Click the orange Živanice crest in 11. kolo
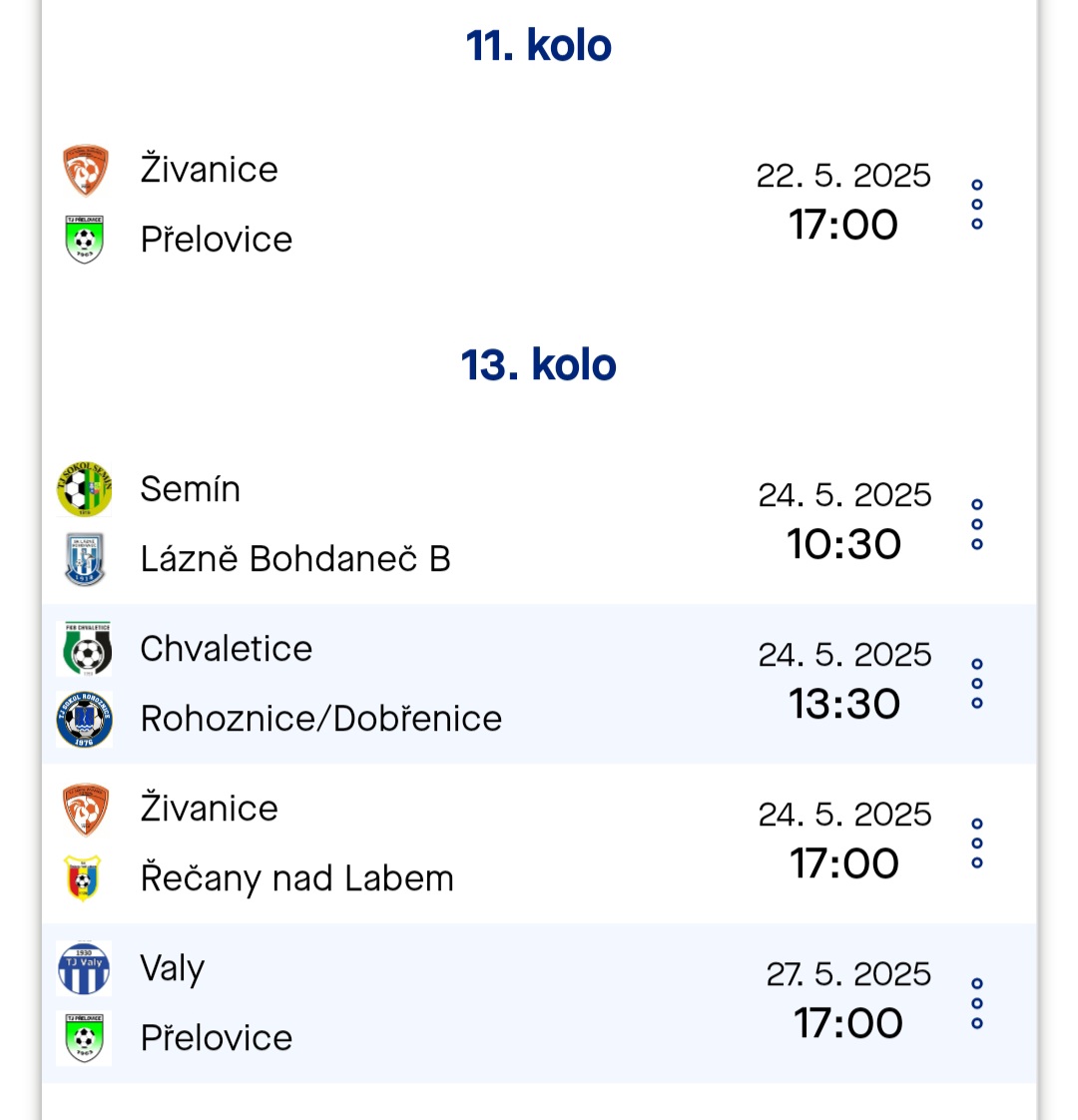The image size is (1078, 1120). click(85, 170)
